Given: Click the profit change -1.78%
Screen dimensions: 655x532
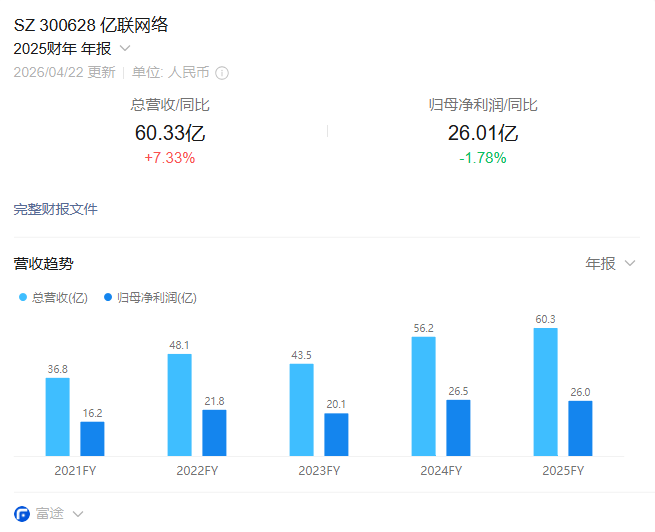Looking at the screenshot, I should pos(483,158).
